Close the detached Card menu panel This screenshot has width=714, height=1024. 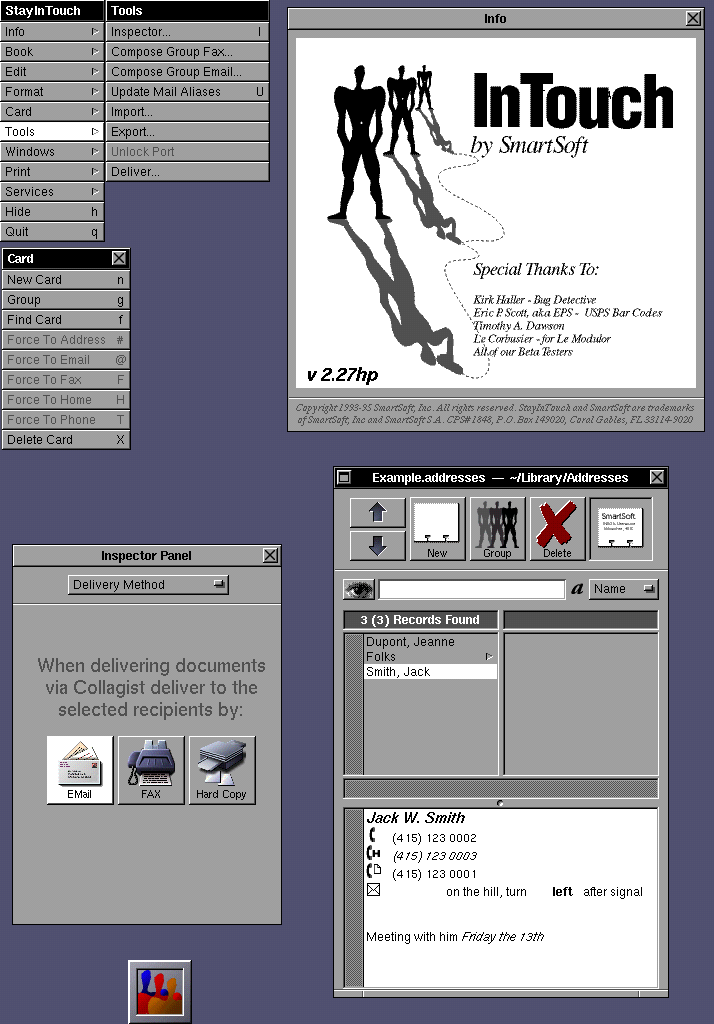(119, 258)
